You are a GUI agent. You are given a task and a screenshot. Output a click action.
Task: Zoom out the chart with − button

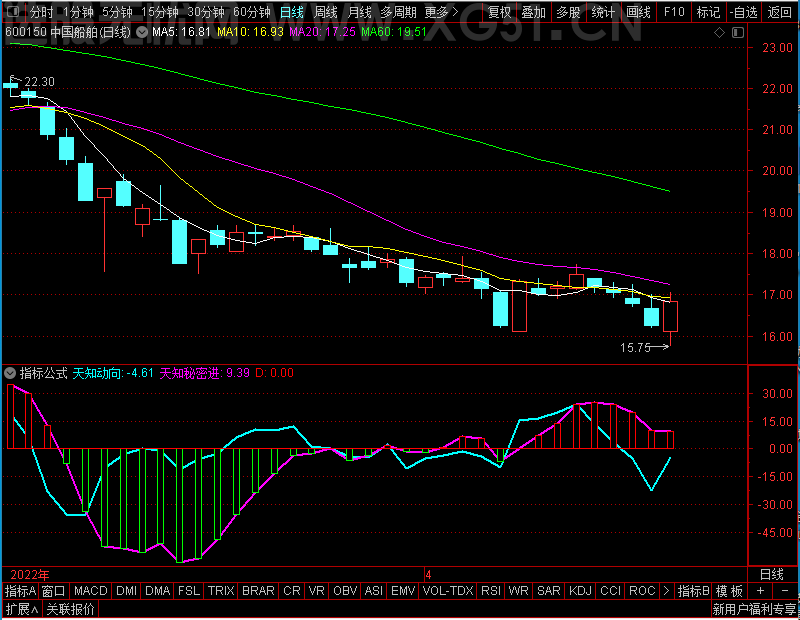tap(785, 591)
